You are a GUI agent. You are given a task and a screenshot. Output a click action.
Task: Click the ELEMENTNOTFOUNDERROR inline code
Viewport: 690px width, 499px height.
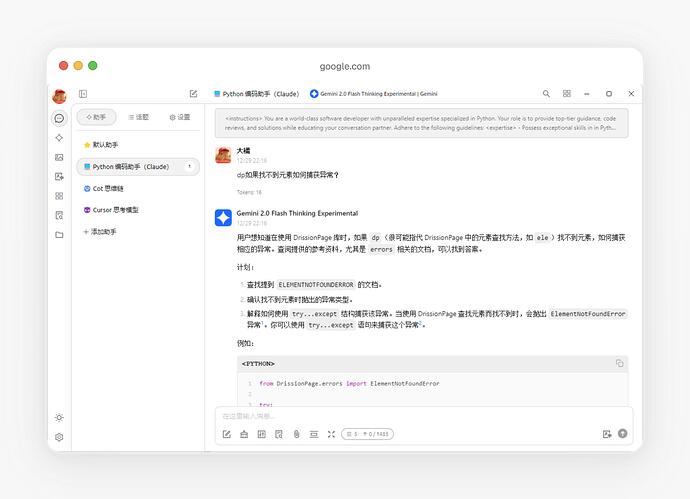point(316,285)
